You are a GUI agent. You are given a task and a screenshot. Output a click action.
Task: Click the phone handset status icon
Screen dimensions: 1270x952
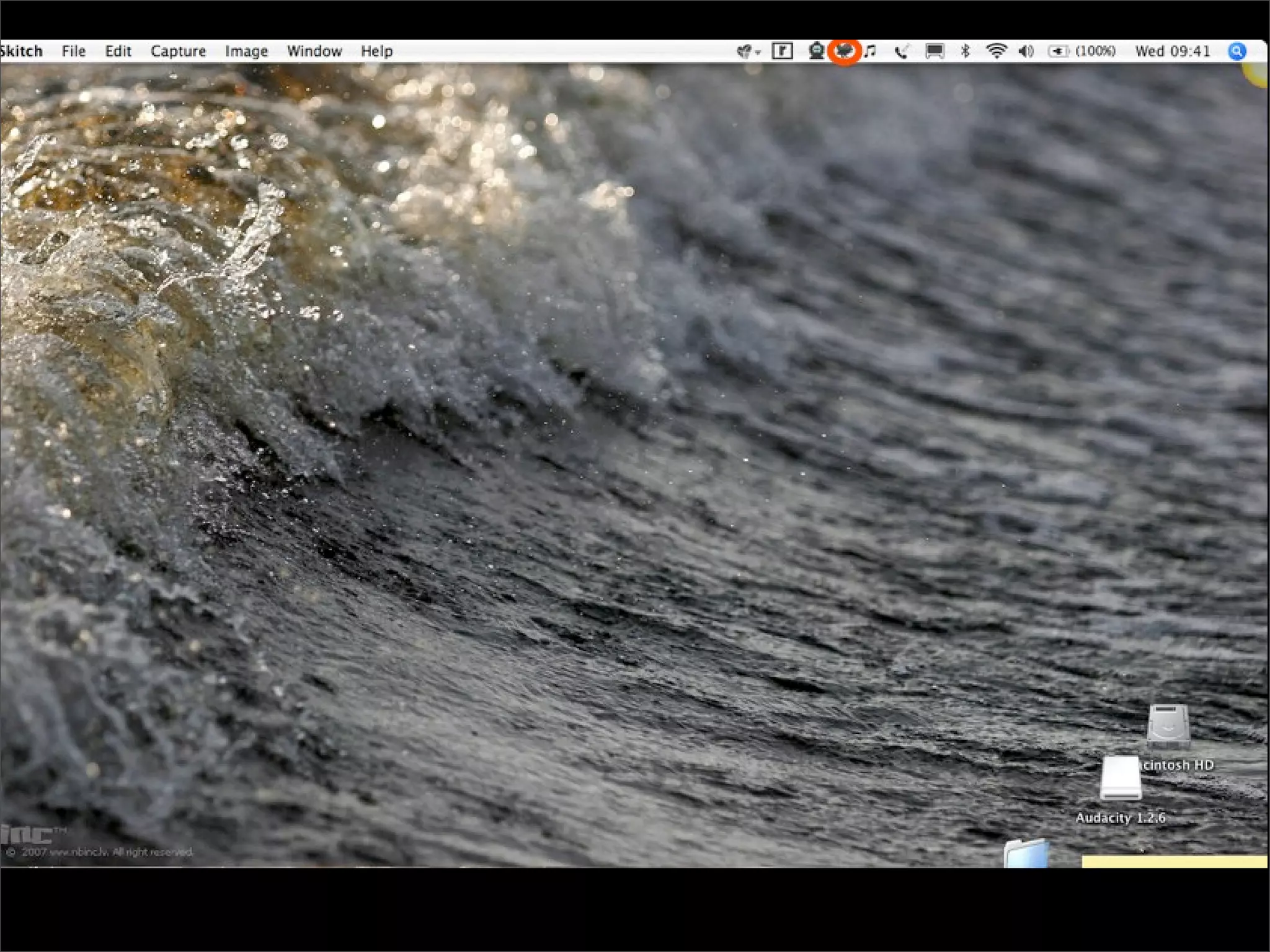click(x=902, y=51)
